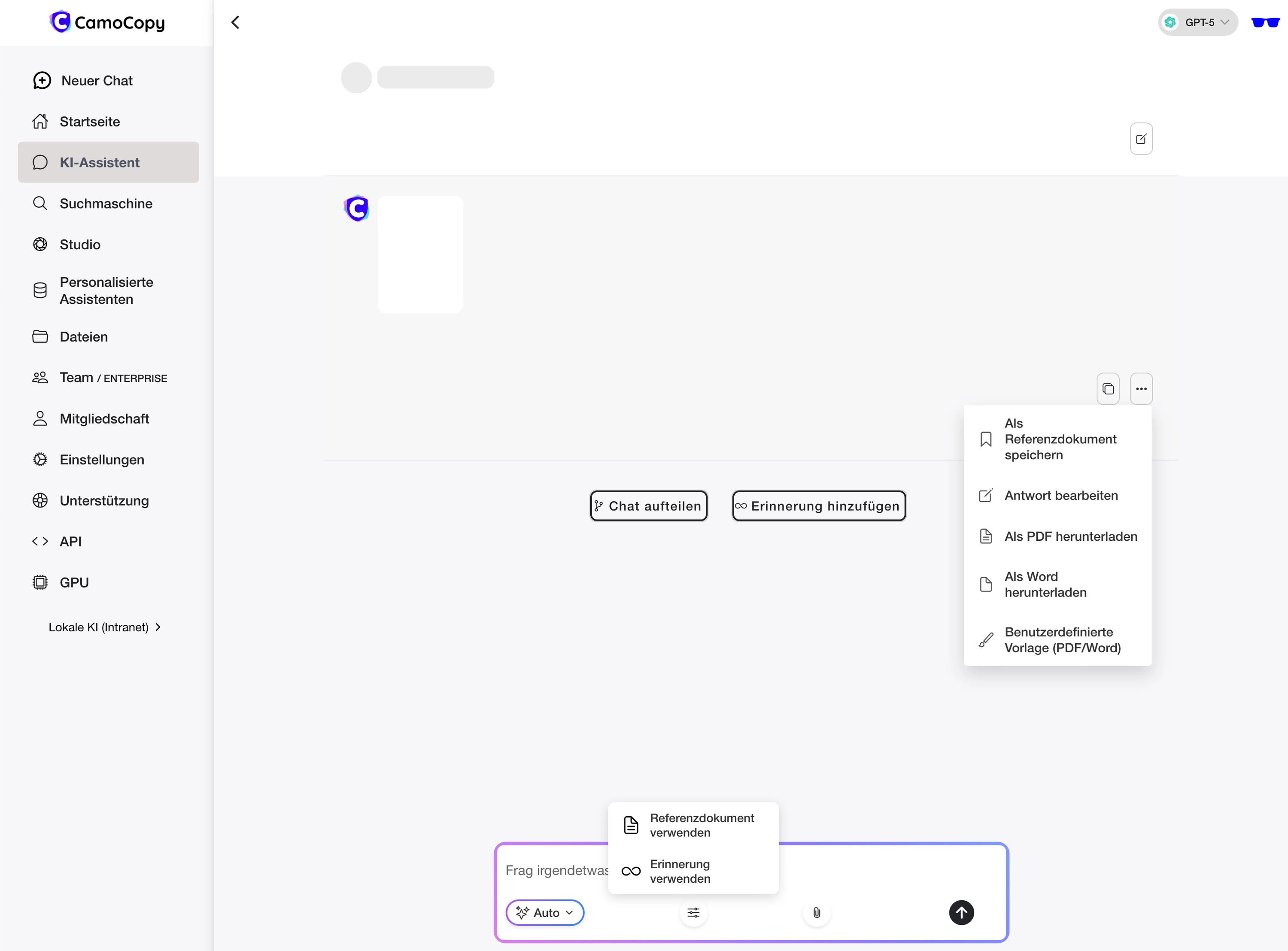Screen dimensions: 1288x951
Task: Expand the Auto mode selector
Action: (x=544, y=912)
